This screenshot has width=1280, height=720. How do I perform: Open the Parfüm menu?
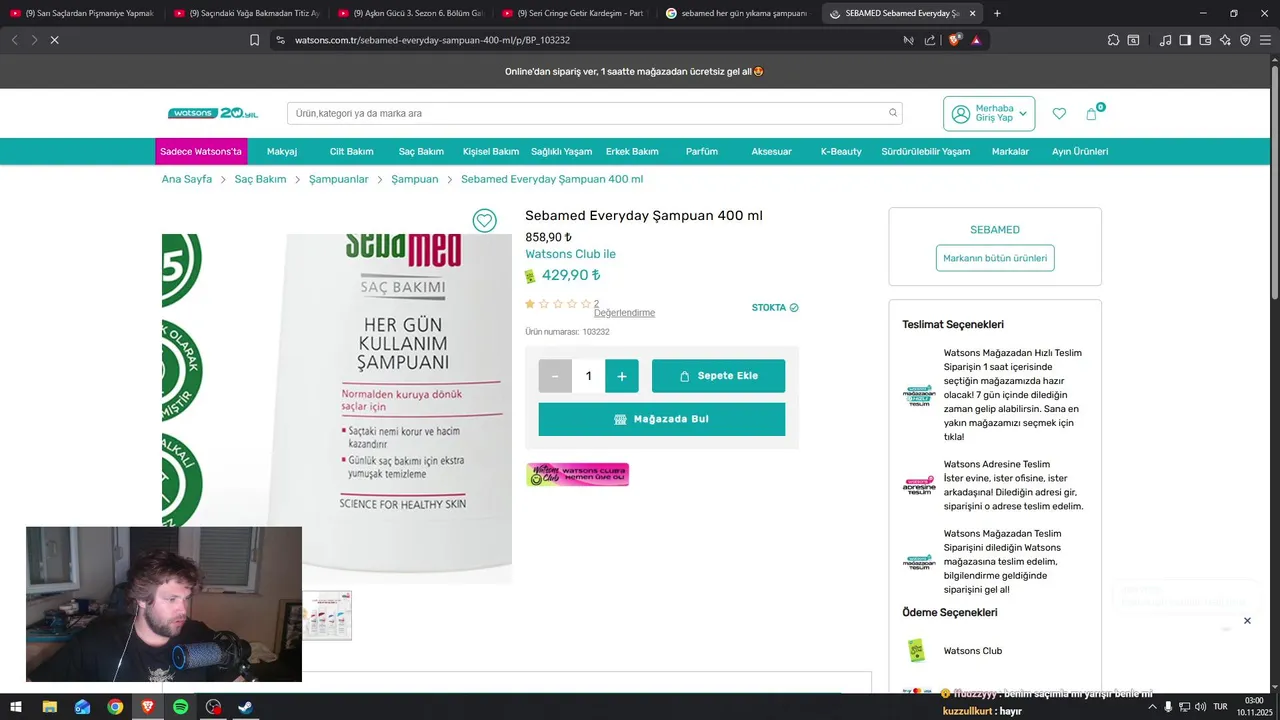[x=702, y=152]
